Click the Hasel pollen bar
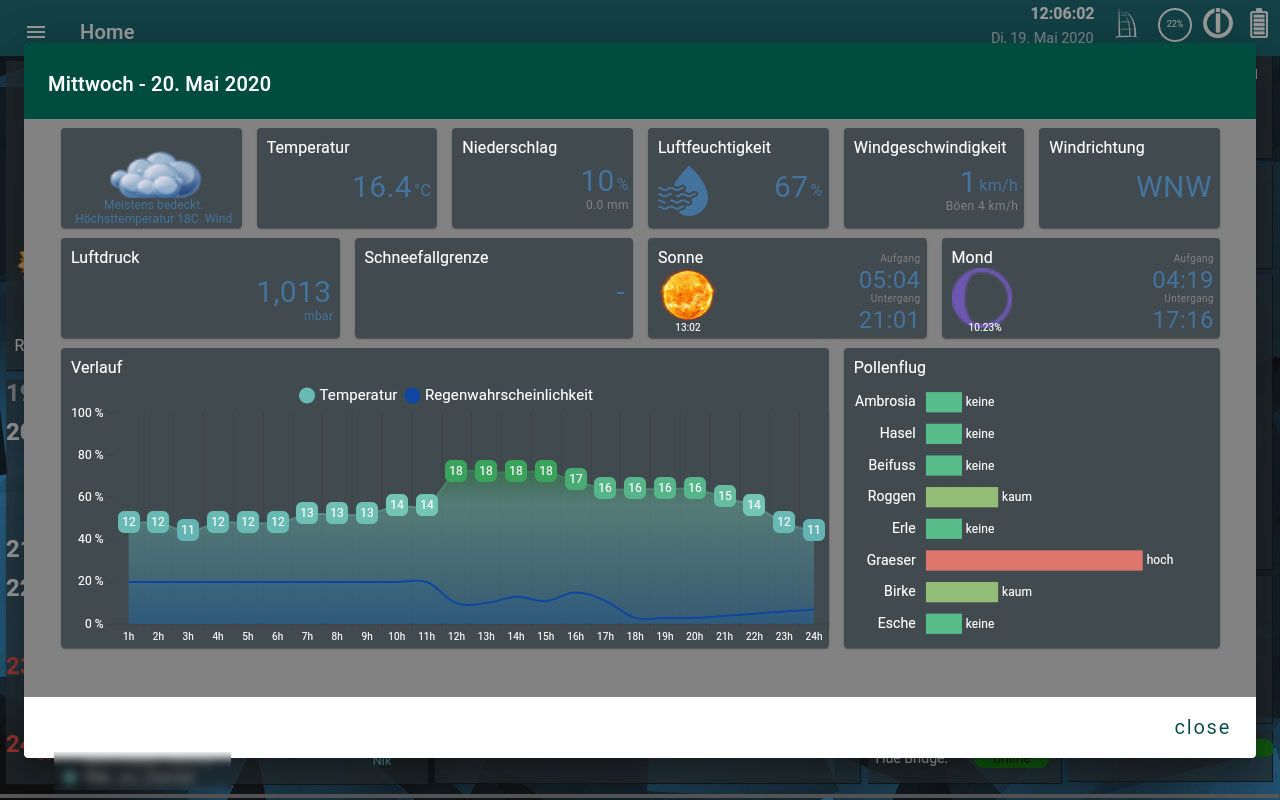The width and height of the screenshot is (1280, 800). [x=943, y=434]
